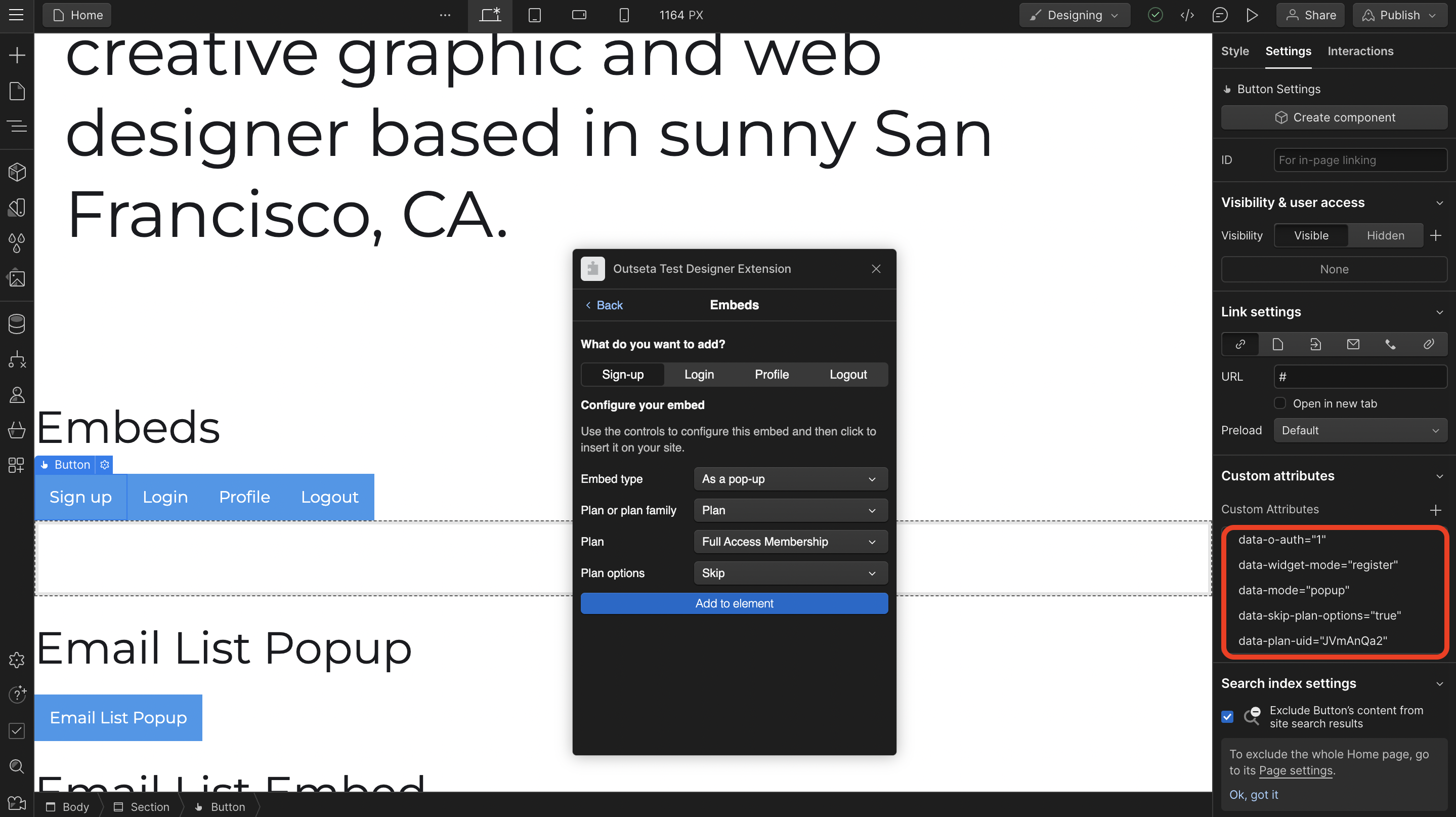Select the Login embed tab

pyautogui.click(x=699, y=374)
